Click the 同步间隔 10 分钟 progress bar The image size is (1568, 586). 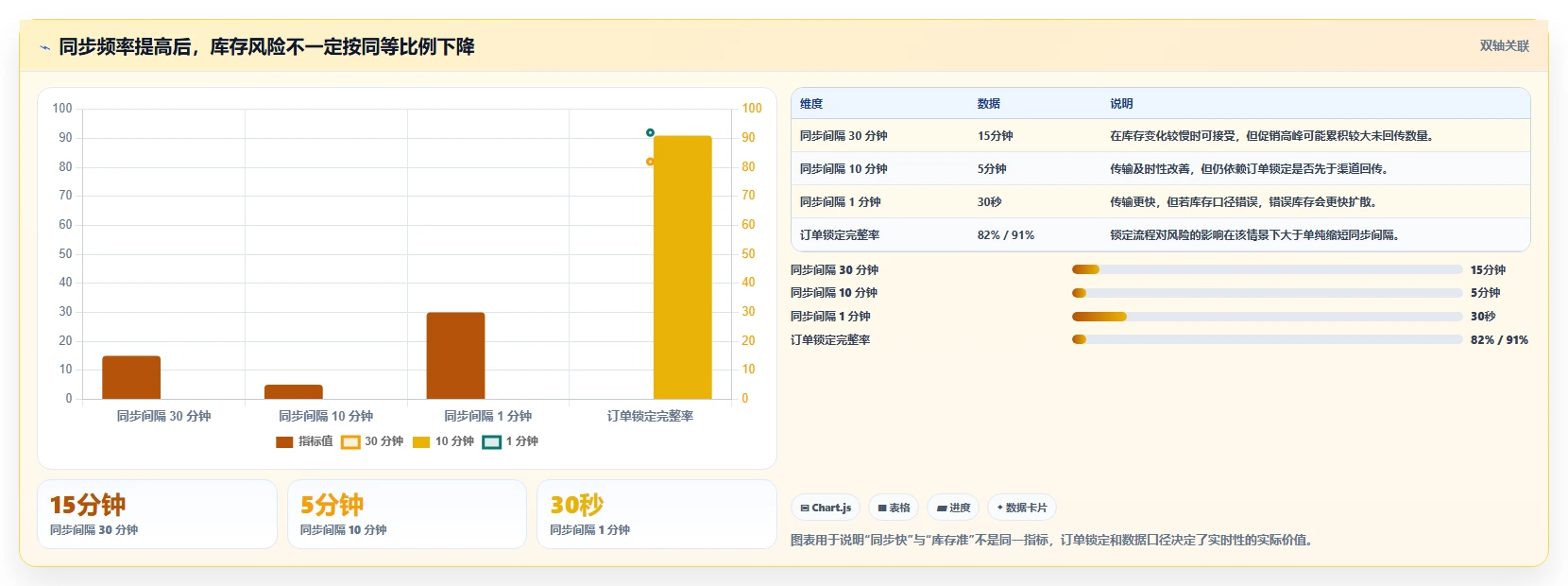pos(1268,293)
